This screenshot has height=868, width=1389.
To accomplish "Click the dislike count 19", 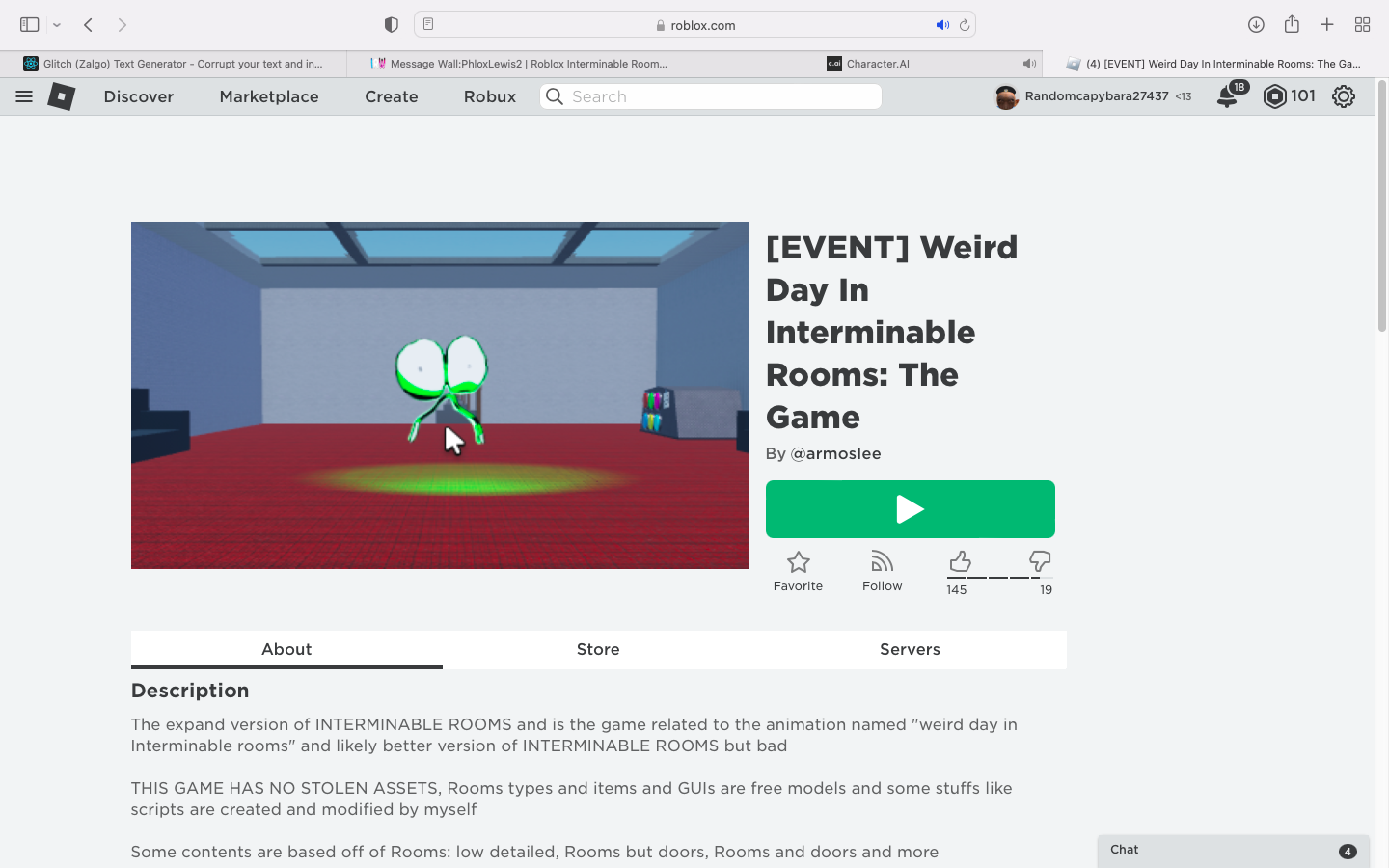I will point(1046,590).
